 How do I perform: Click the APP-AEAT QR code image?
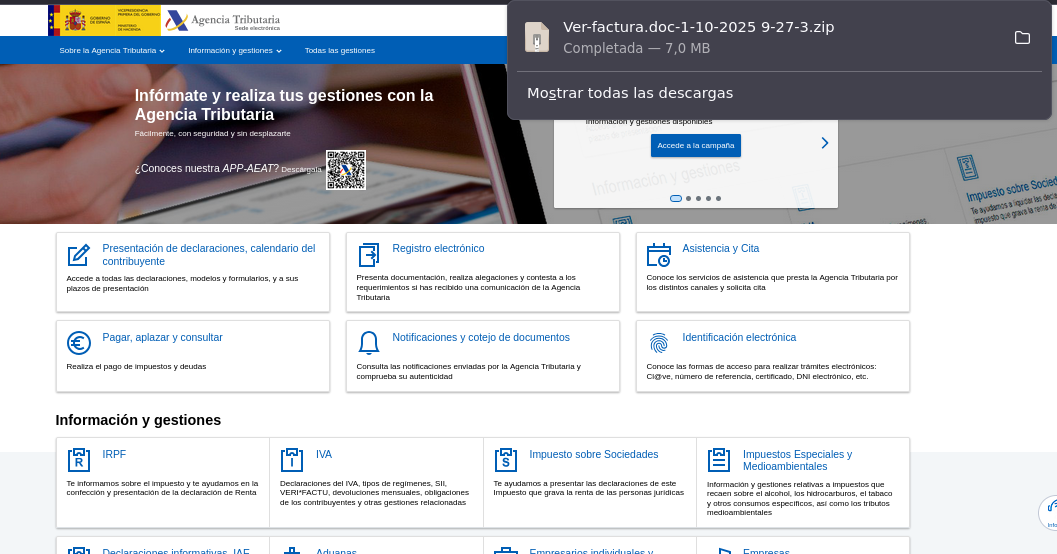pos(346,170)
